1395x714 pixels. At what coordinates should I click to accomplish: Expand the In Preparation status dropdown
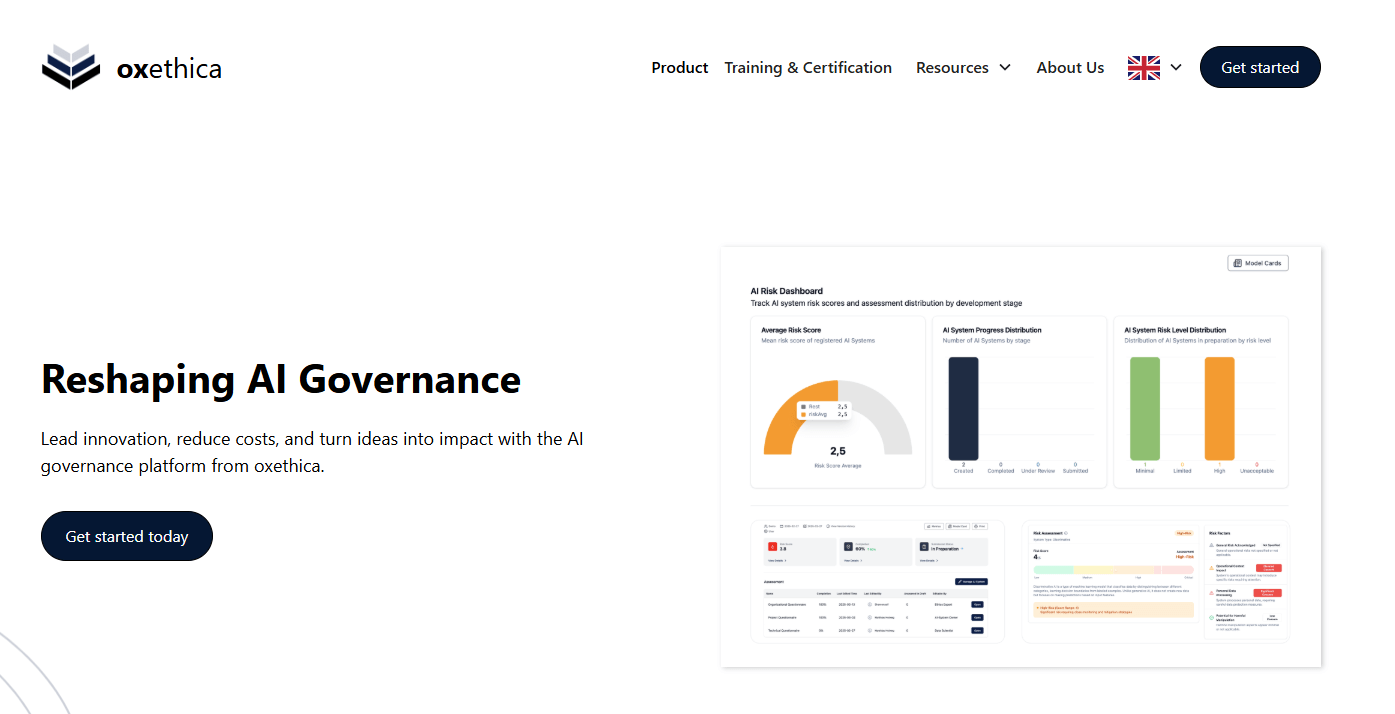(962, 549)
